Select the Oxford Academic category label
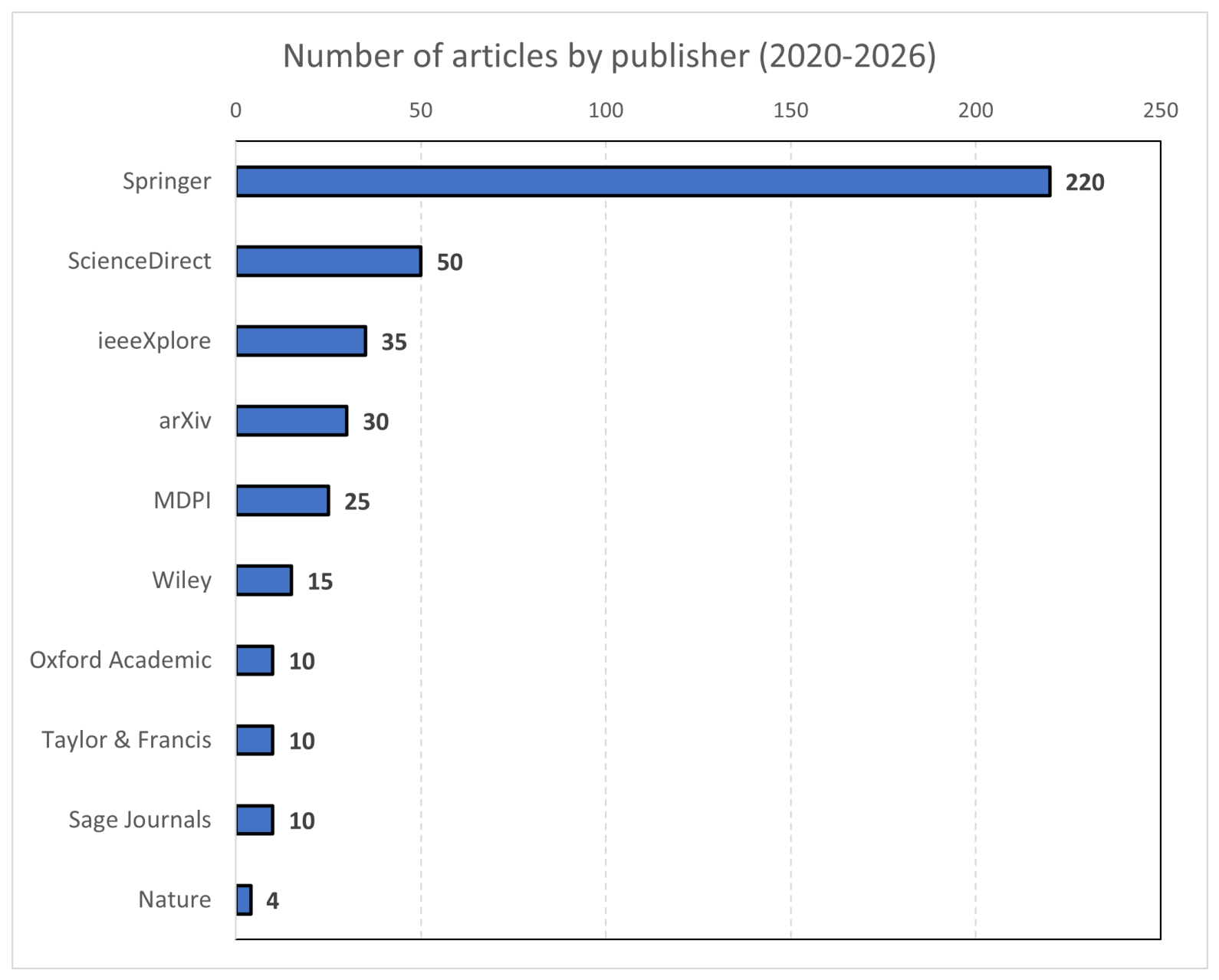The height and width of the screenshot is (980, 1219). click(x=120, y=660)
